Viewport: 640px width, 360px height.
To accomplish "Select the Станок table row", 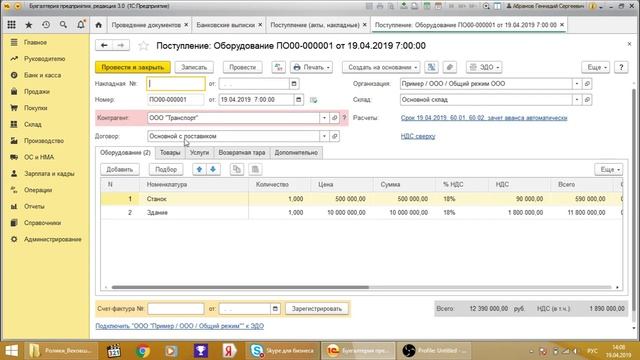I will pyautogui.click(x=362, y=199).
